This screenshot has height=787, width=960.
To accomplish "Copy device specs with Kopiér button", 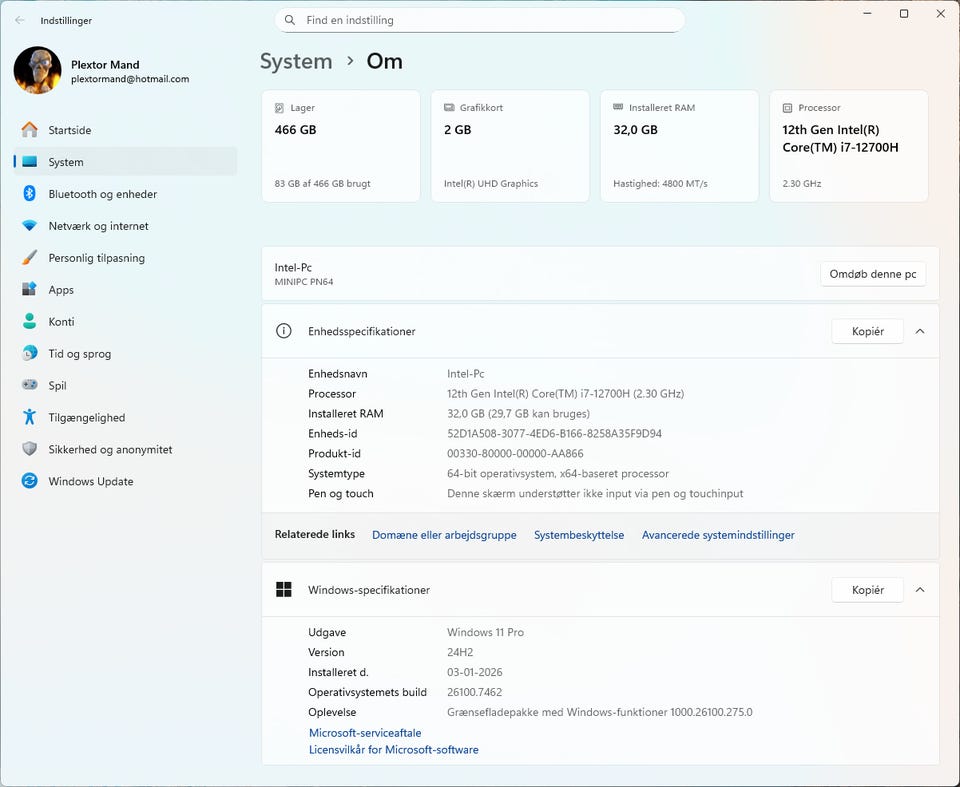I will [x=867, y=331].
